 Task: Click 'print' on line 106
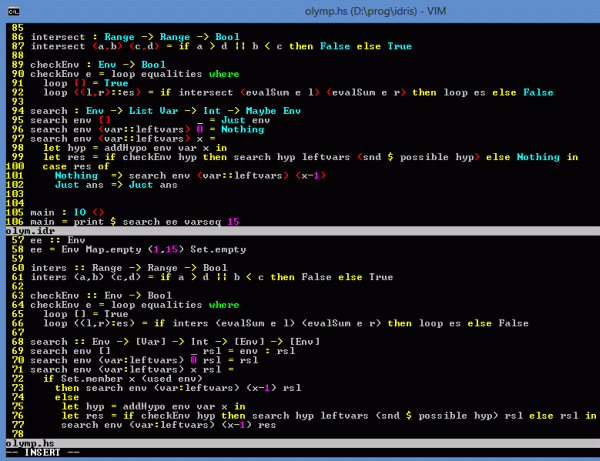pos(88,222)
